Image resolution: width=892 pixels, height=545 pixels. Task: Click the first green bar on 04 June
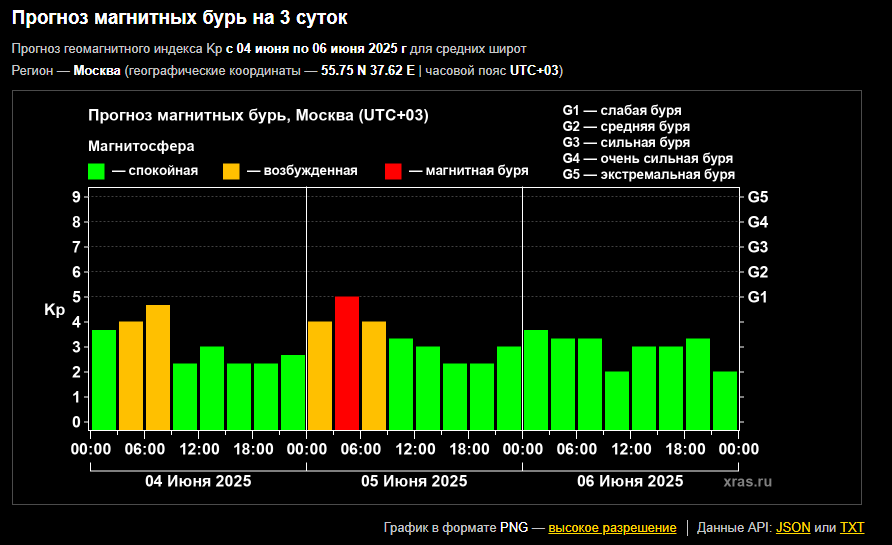tap(104, 380)
